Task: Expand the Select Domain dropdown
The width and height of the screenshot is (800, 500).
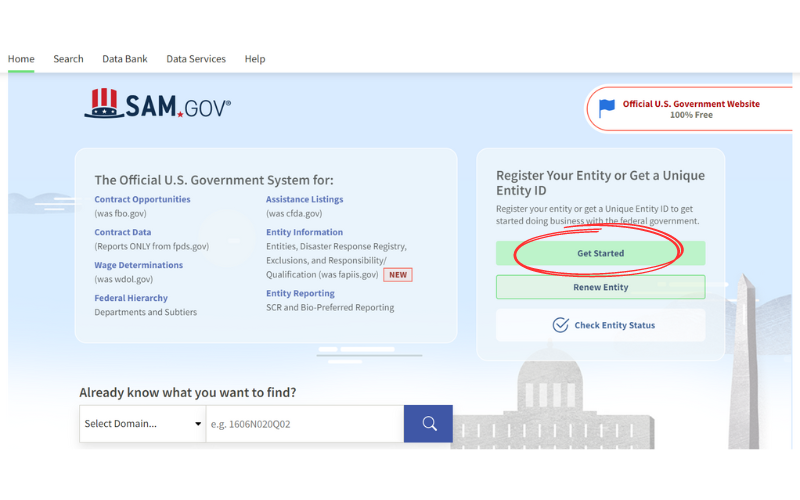Action: pos(142,424)
